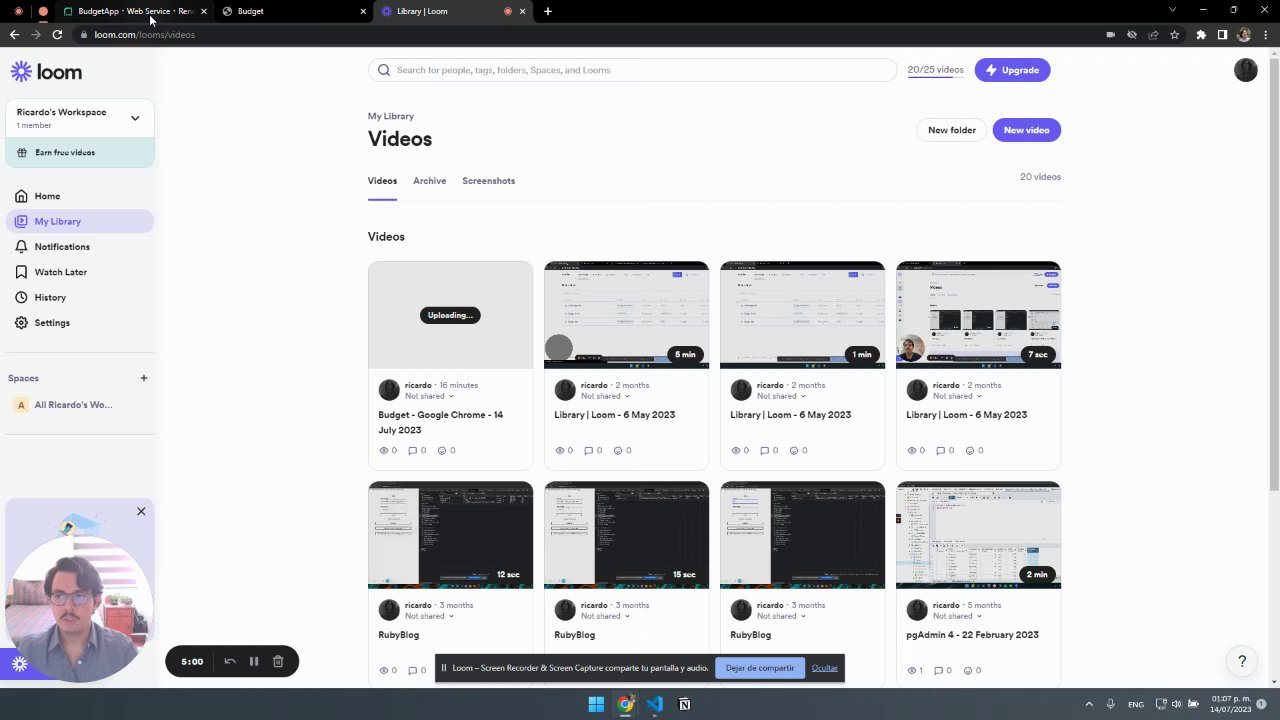Open All Ricardo's Workspace space

click(73, 405)
